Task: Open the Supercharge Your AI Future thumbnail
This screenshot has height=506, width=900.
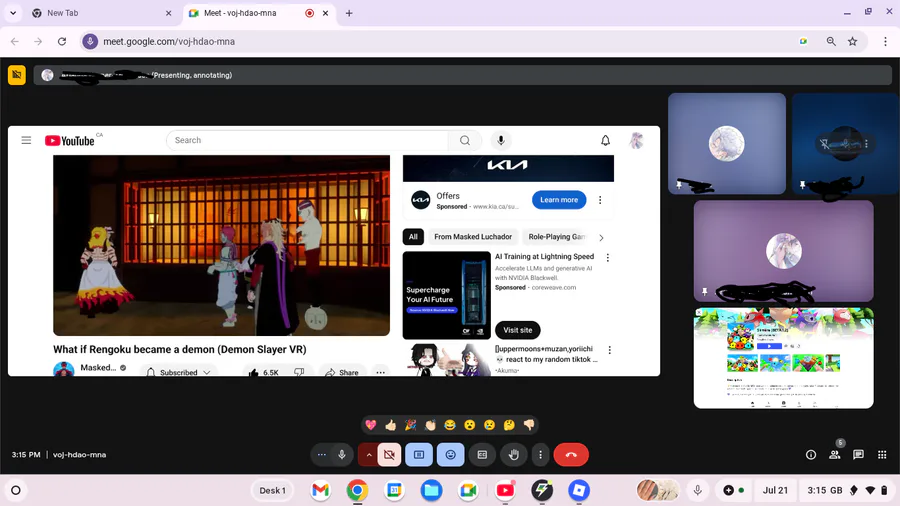Action: point(447,295)
